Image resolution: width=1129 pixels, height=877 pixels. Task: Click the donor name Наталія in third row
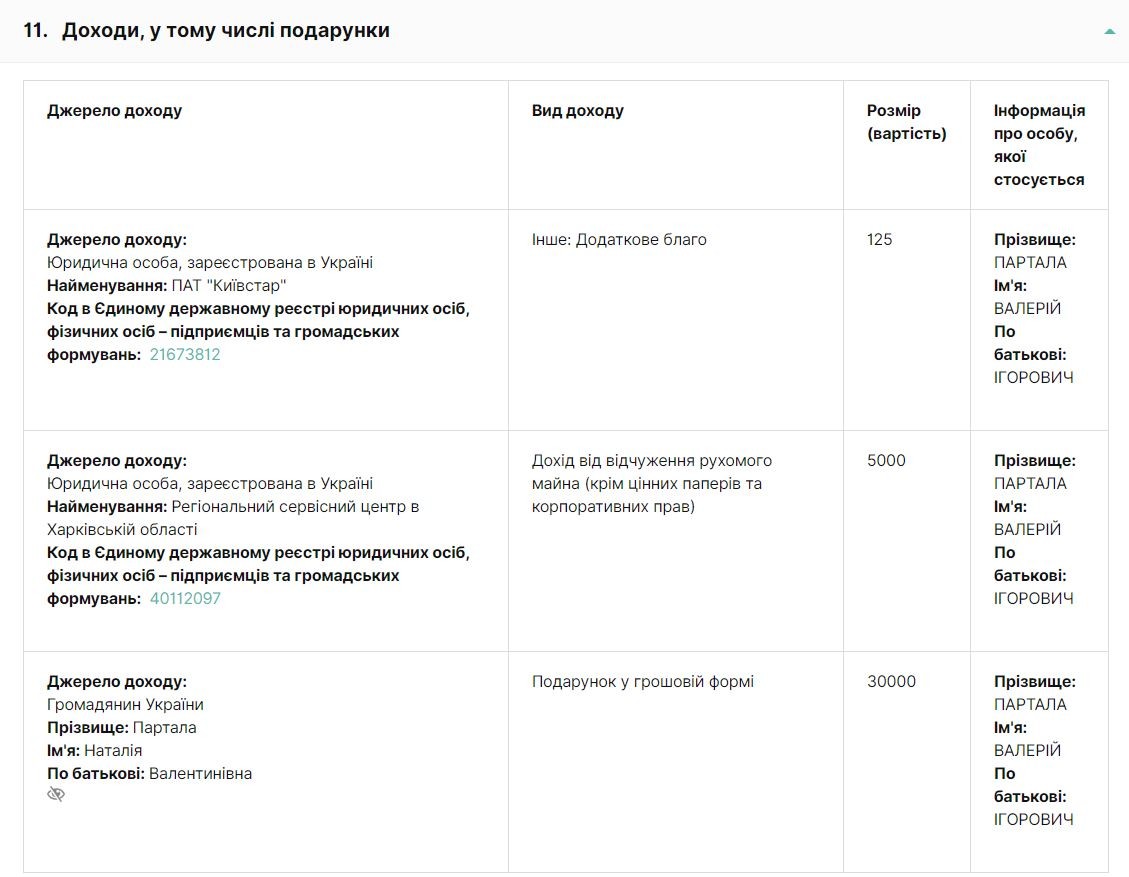(113, 750)
